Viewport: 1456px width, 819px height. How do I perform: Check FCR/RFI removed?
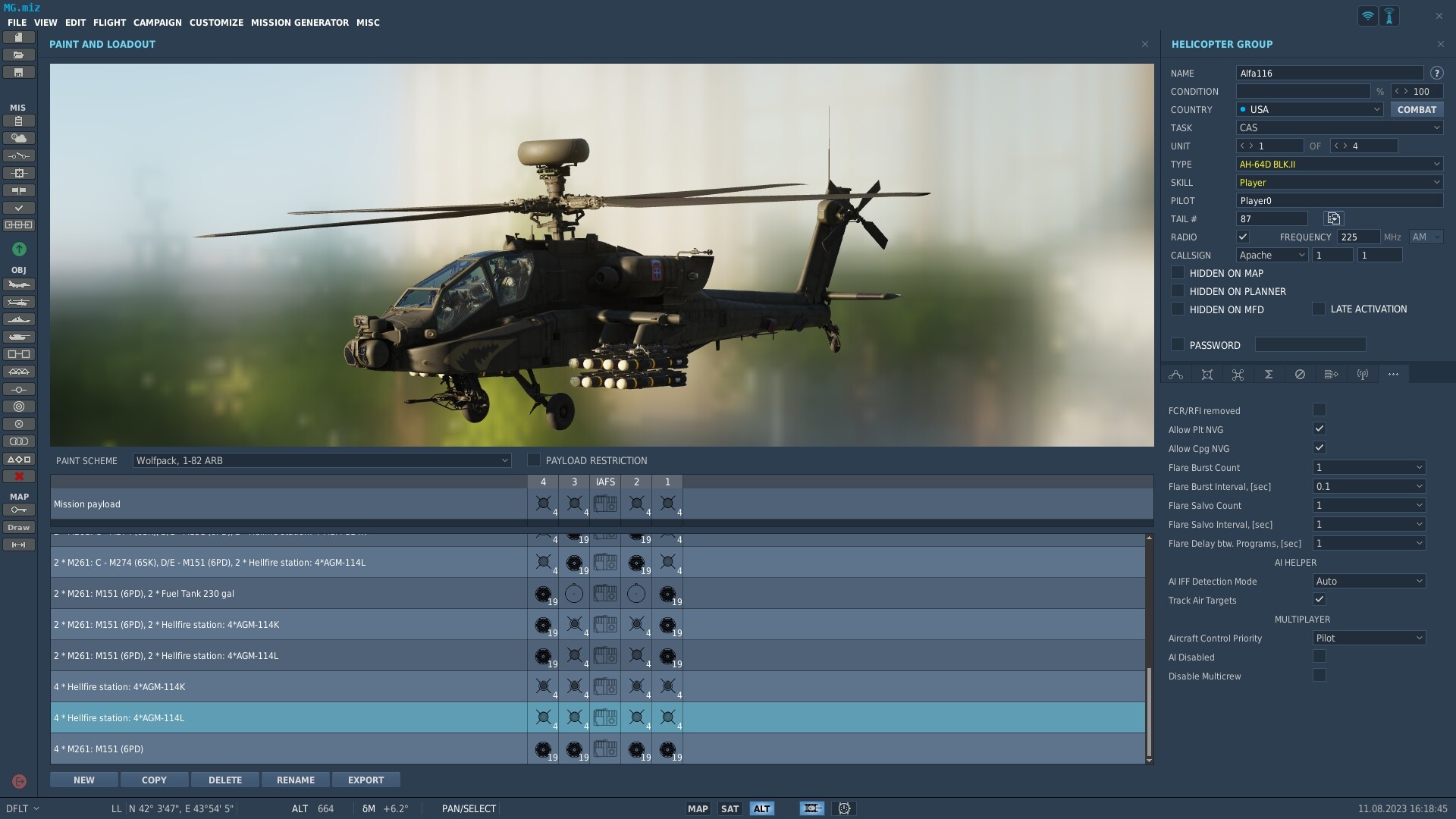[1319, 409]
